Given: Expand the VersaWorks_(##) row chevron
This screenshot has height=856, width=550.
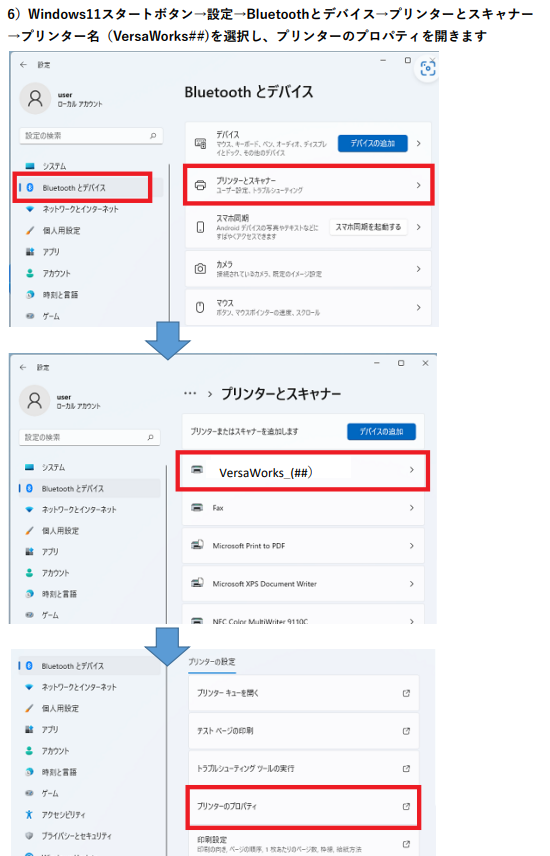Looking at the screenshot, I should tap(411, 470).
